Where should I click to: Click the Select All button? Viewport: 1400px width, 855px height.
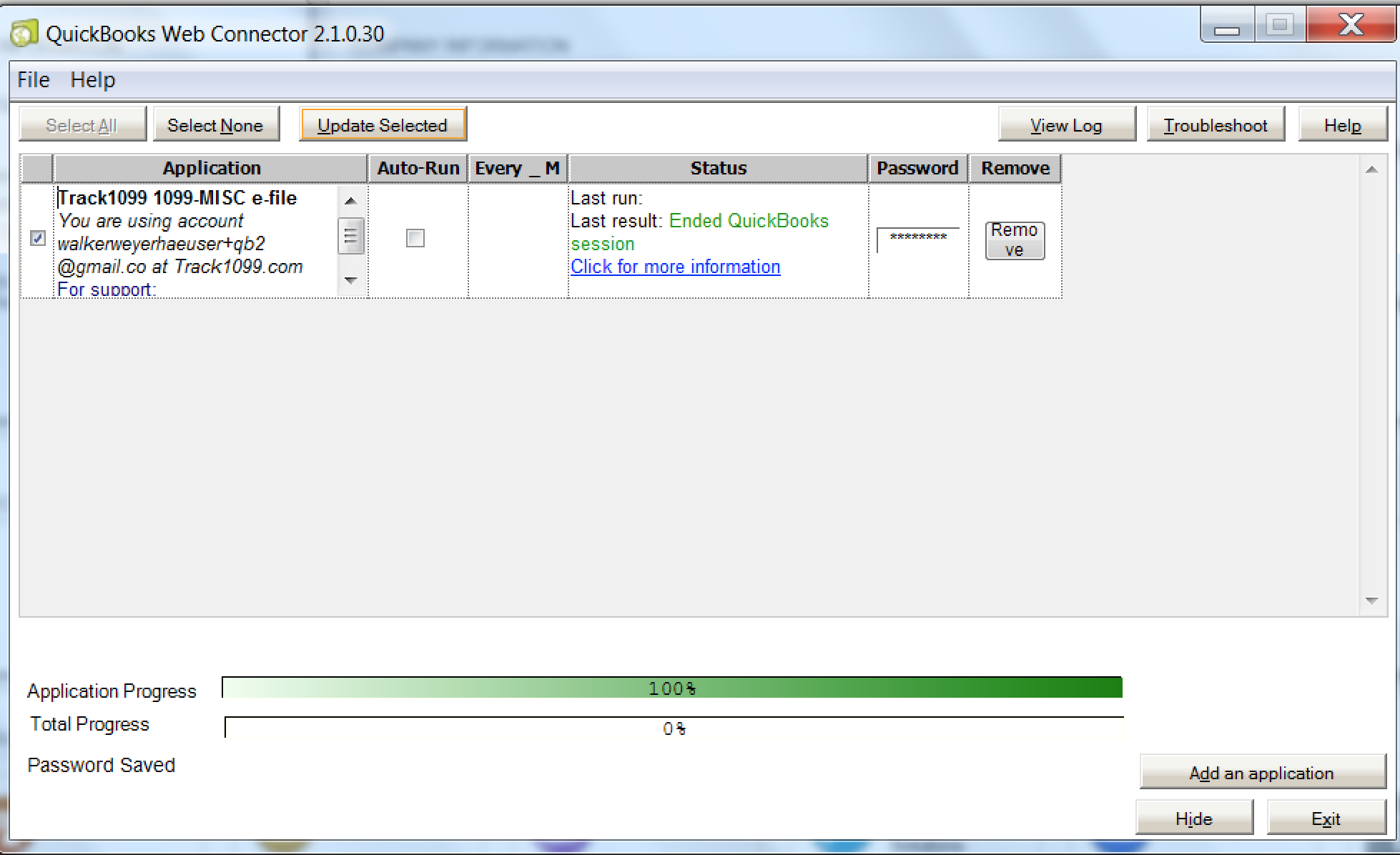coord(82,125)
